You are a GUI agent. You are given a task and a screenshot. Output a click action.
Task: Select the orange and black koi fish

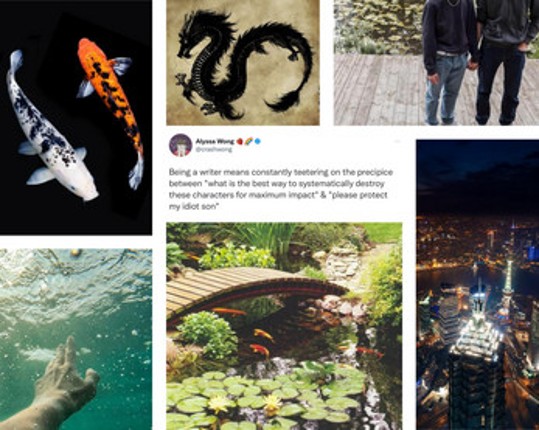pyautogui.click(x=112, y=110)
